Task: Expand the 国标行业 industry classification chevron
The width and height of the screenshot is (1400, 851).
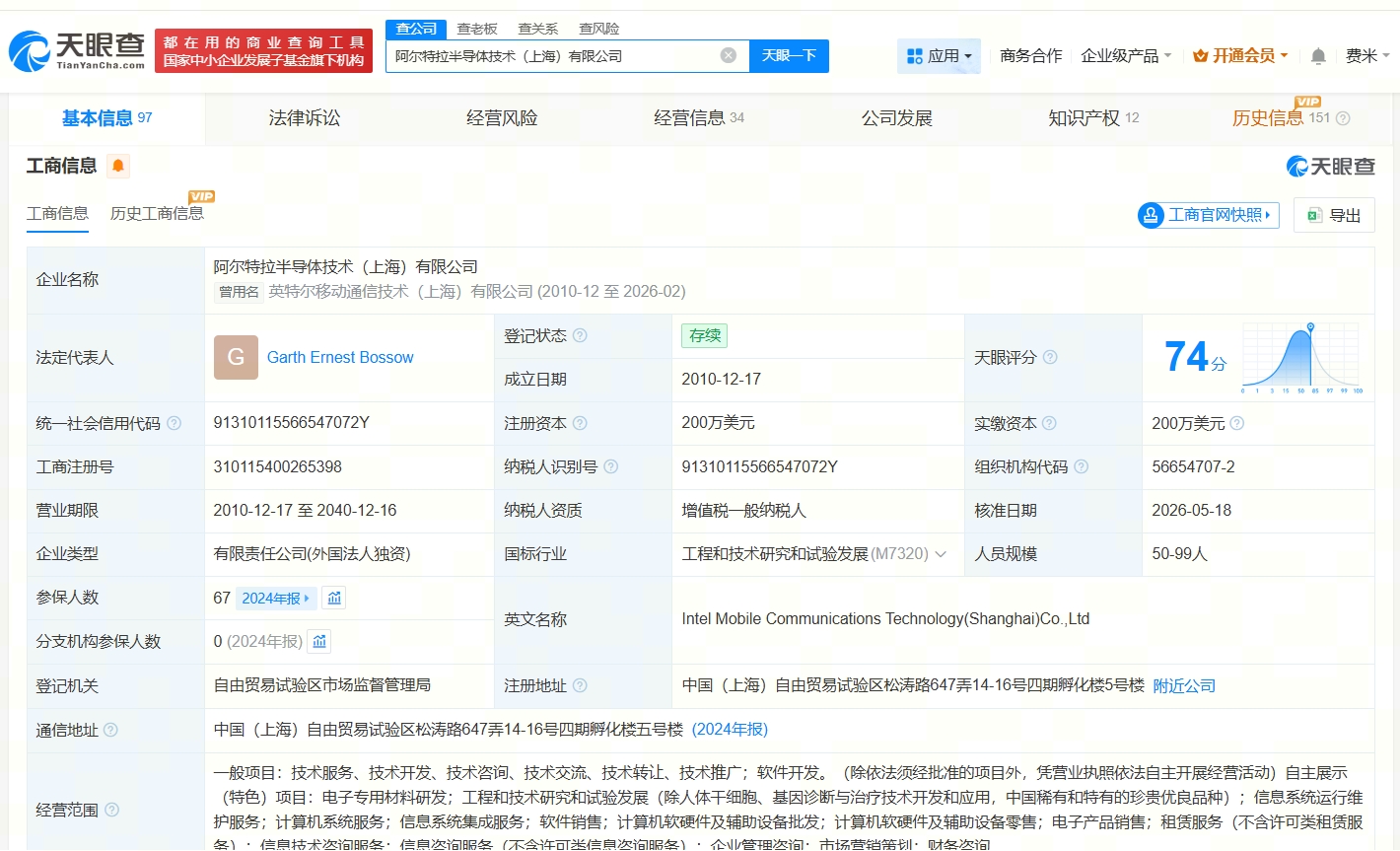Action: [941, 554]
